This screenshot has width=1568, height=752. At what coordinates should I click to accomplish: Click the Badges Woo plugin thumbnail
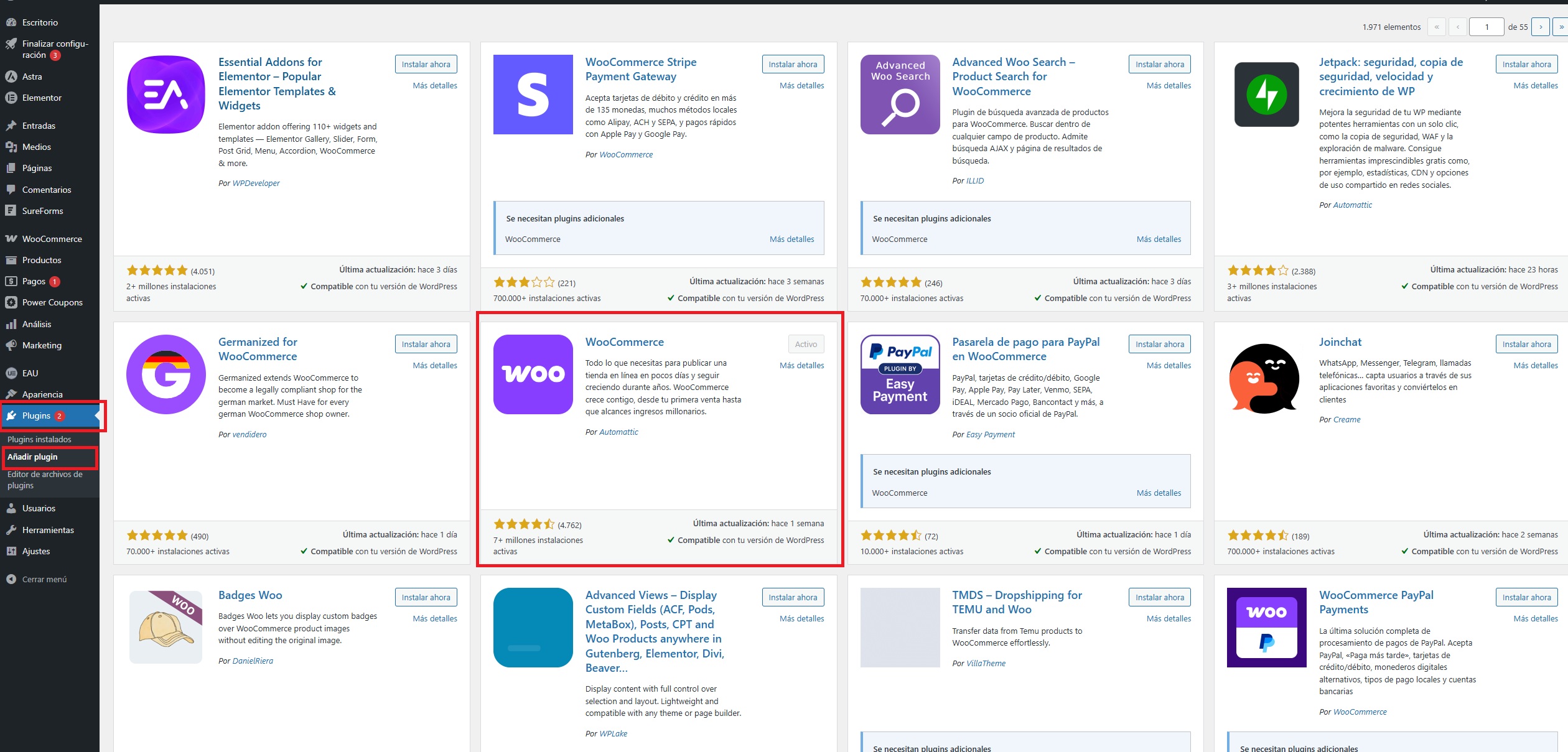point(166,627)
